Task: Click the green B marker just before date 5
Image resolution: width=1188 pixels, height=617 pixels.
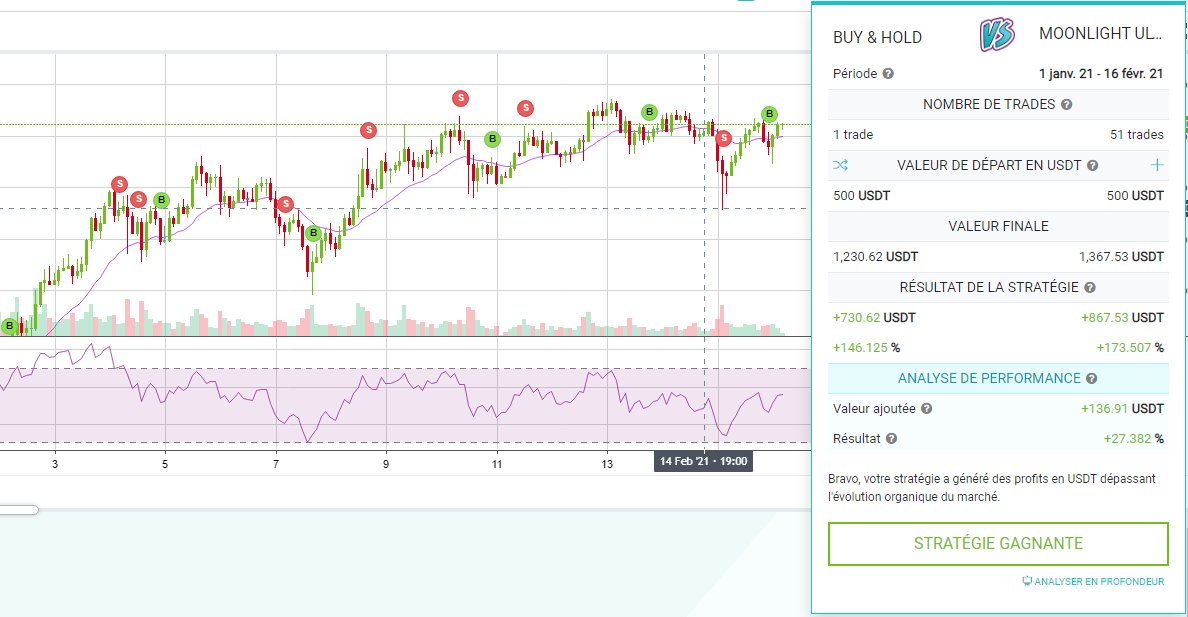Action: [x=161, y=200]
